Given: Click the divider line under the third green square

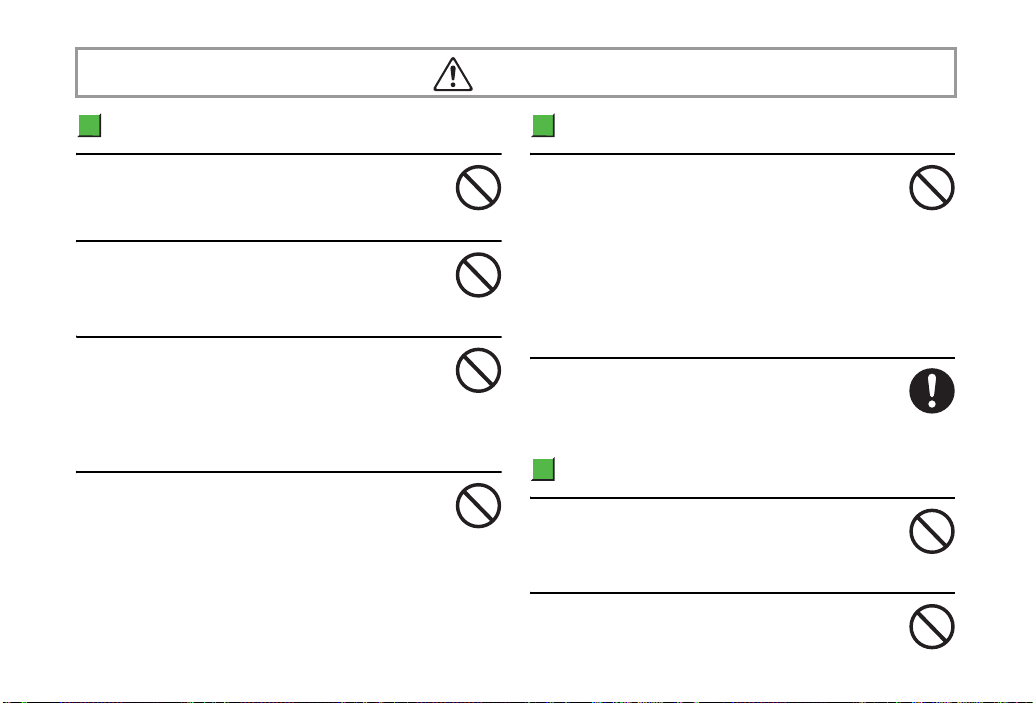Looking at the screenshot, I should 742,497.
